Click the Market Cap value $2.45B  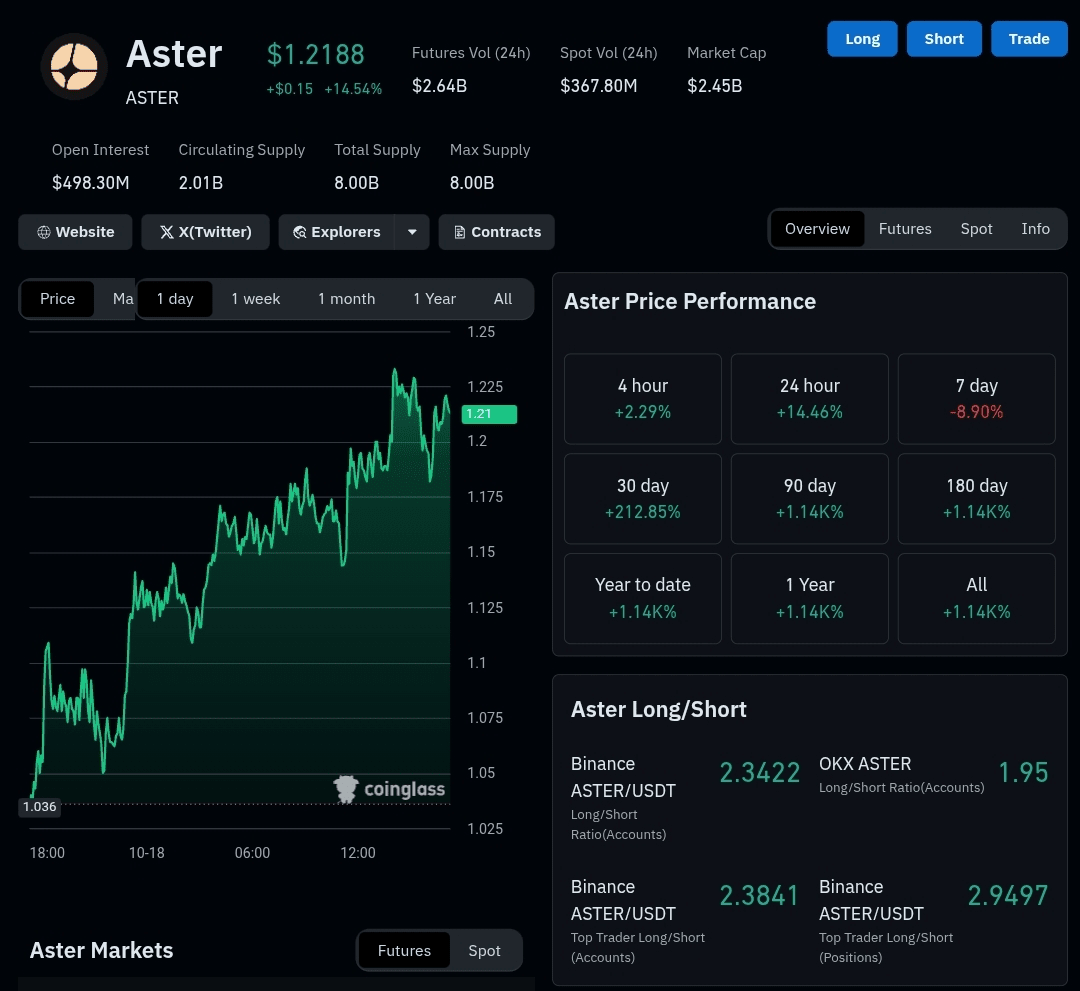click(714, 85)
